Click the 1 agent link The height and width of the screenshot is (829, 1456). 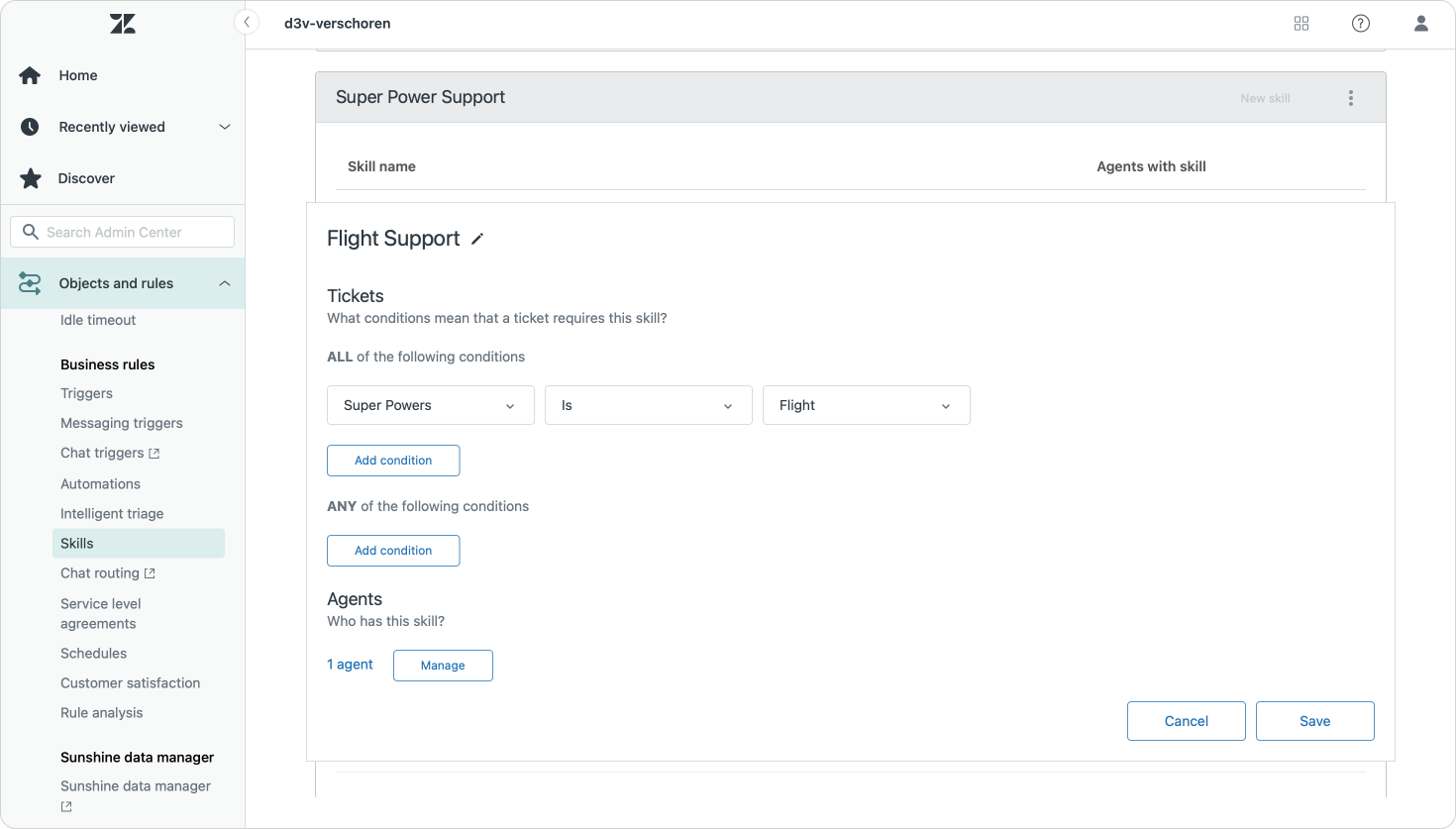tap(350, 665)
